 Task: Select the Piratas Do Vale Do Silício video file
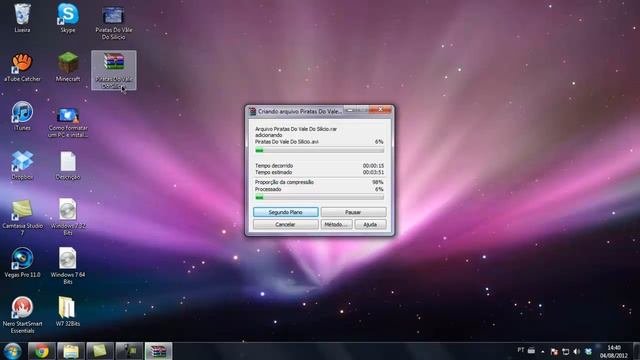coord(113,22)
